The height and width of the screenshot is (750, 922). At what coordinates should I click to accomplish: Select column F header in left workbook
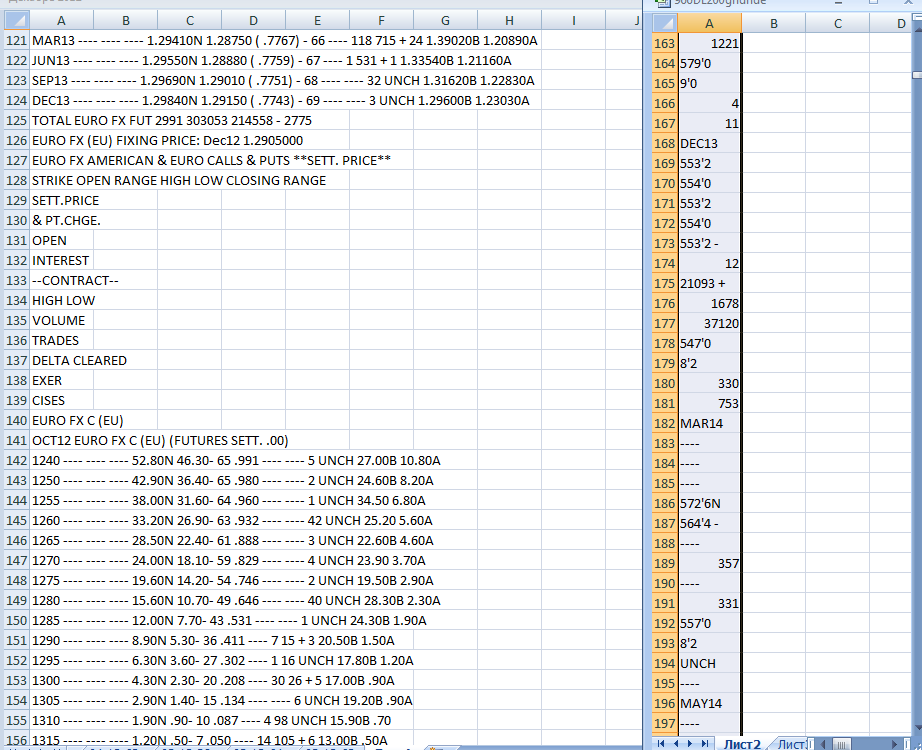[x=382, y=21]
